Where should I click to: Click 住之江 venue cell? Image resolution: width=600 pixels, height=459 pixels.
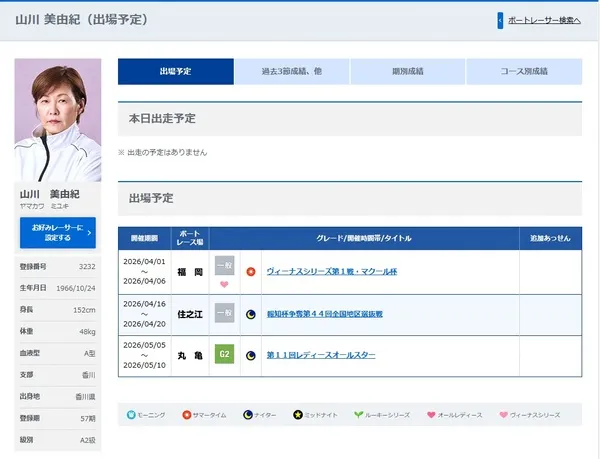pyautogui.click(x=190, y=314)
